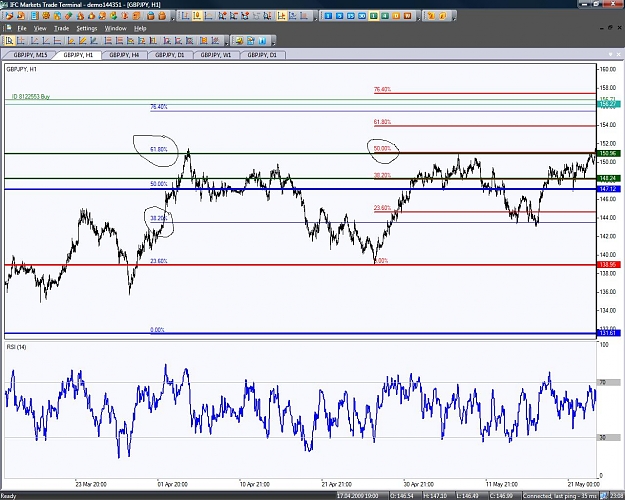Image resolution: width=625 pixels, height=500 pixels.
Task: Activate the crosshair tool
Action: [x=20, y=40]
